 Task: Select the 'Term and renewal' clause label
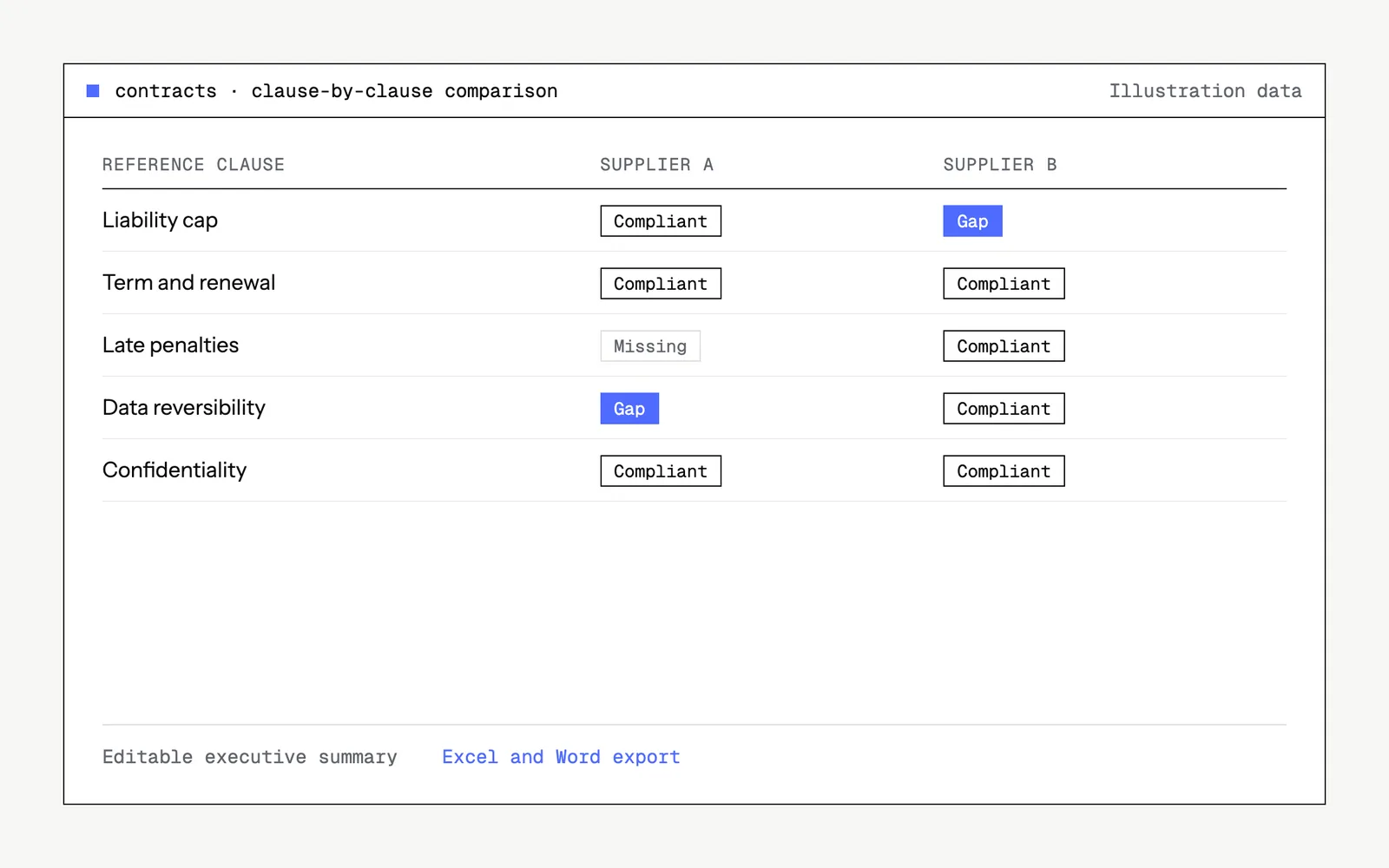(188, 283)
